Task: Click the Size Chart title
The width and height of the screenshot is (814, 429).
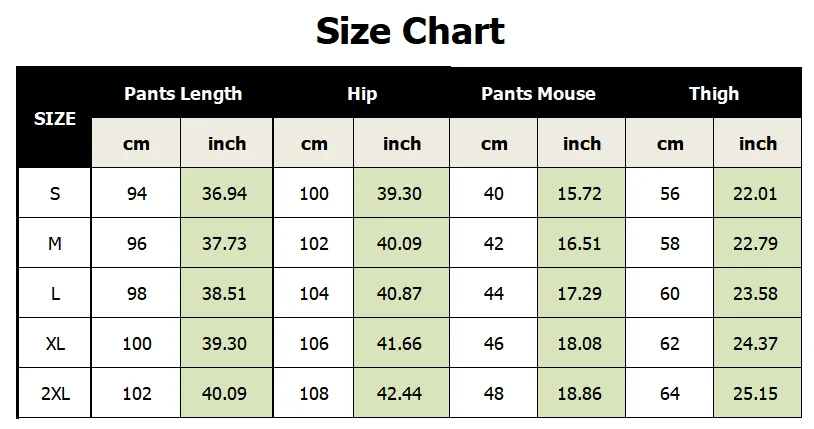Action: [x=410, y=31]
